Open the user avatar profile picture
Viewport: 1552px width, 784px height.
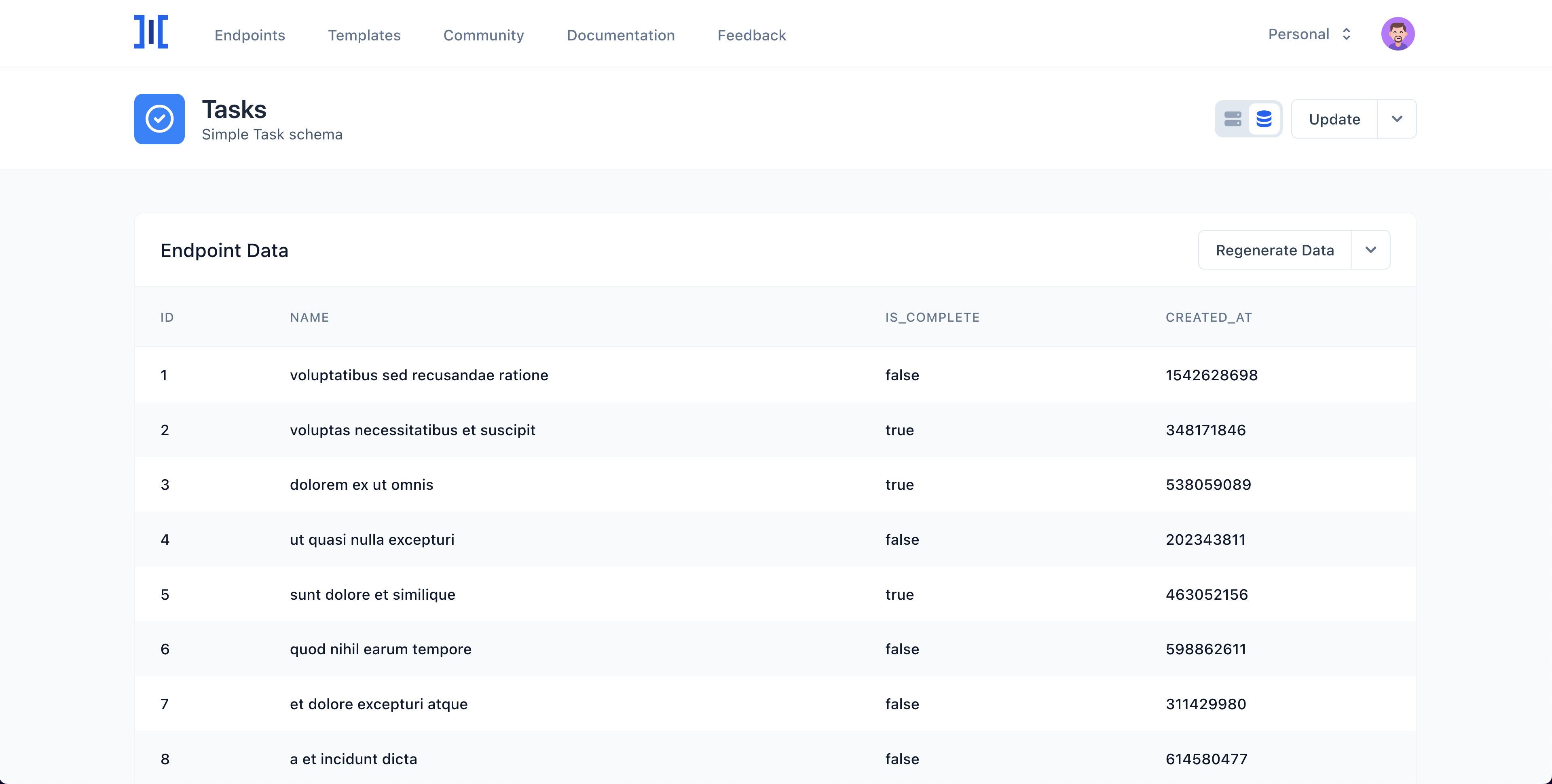point(1398,34)
